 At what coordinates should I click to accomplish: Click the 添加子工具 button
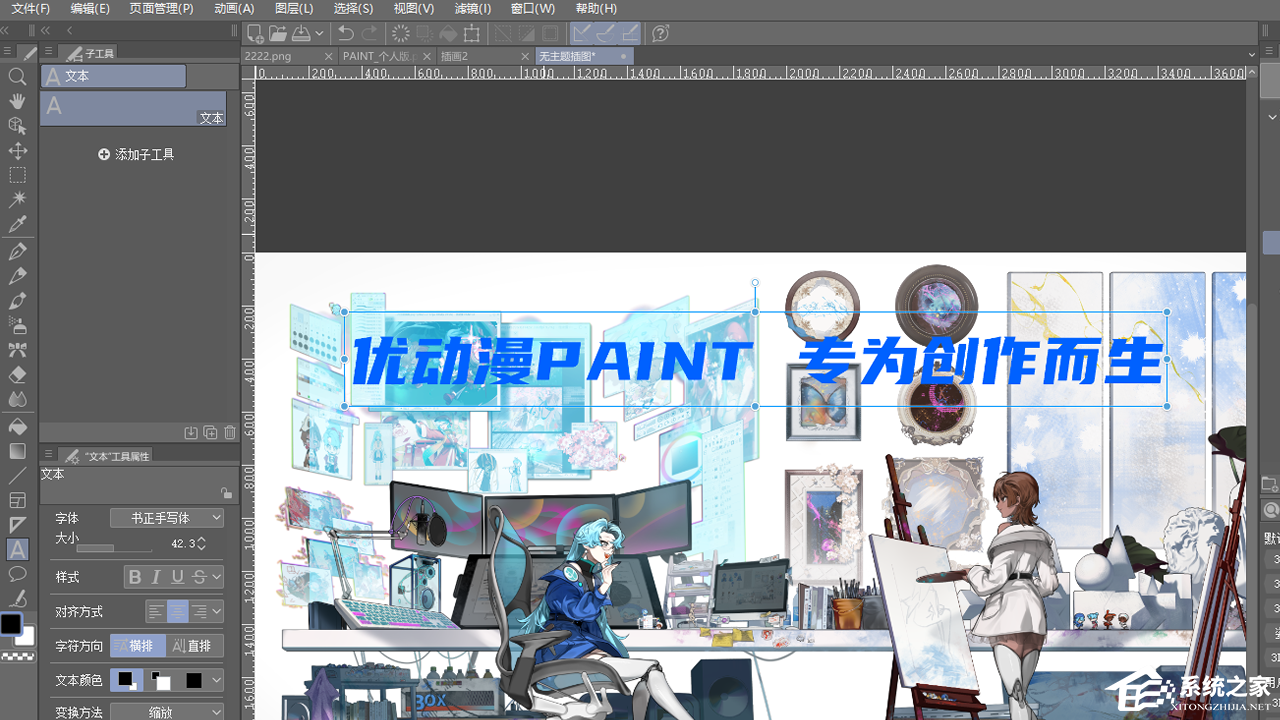click(135, 153)
